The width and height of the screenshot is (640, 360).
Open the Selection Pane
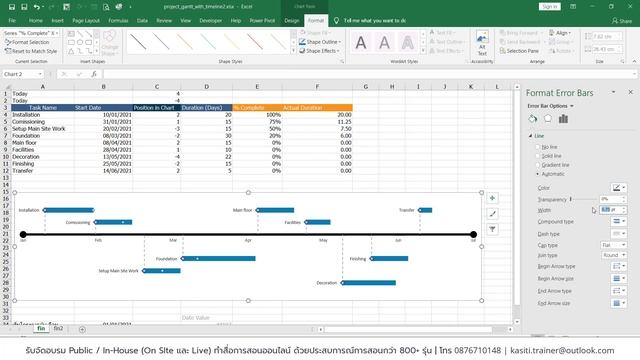(x=519, y=51)
